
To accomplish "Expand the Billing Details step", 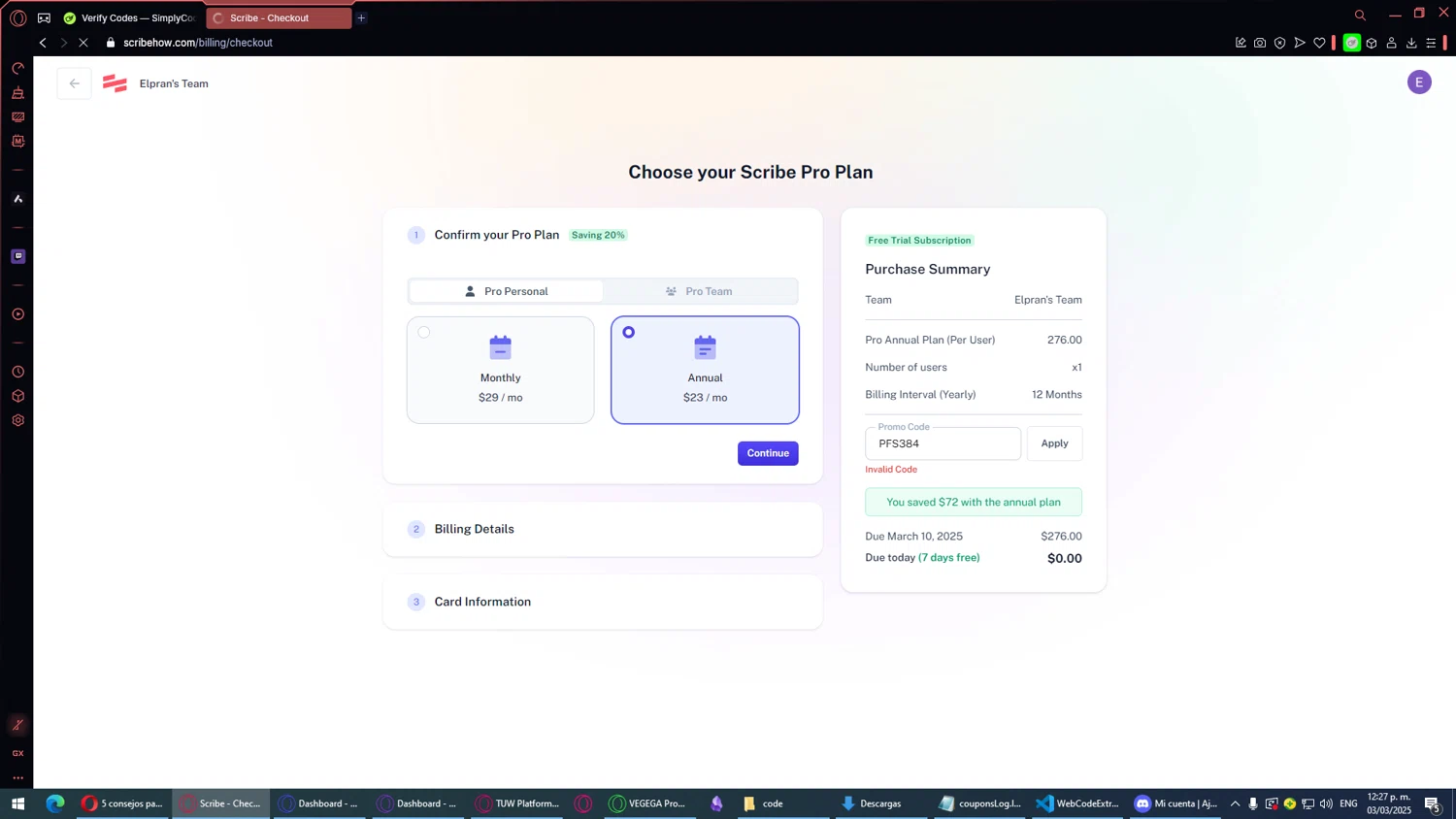I will click(603, 529).
